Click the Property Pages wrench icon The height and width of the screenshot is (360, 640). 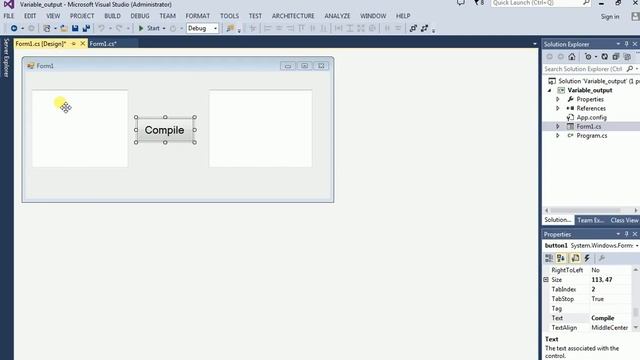(x=601, y=258)
